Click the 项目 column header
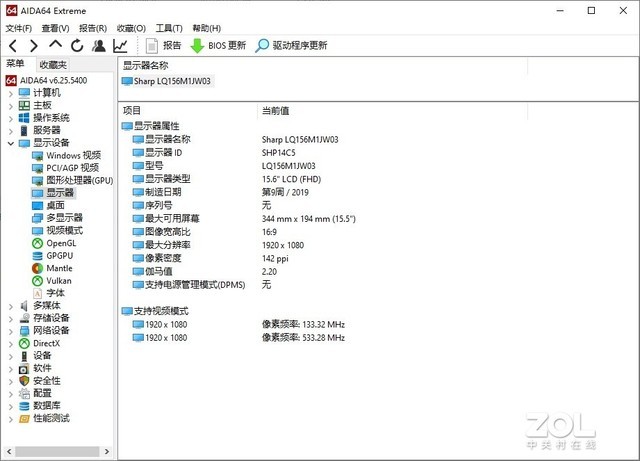Screen dimensions: 640x461 tap(132, 111)
